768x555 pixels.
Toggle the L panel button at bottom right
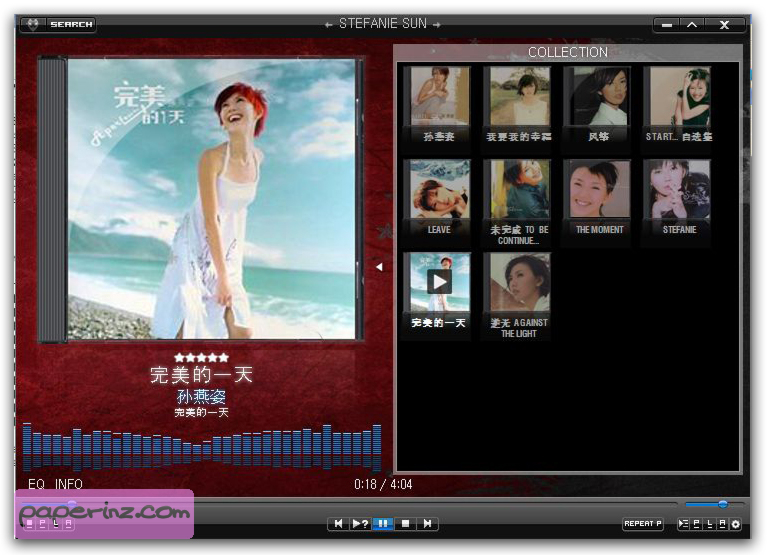[709, 524]
